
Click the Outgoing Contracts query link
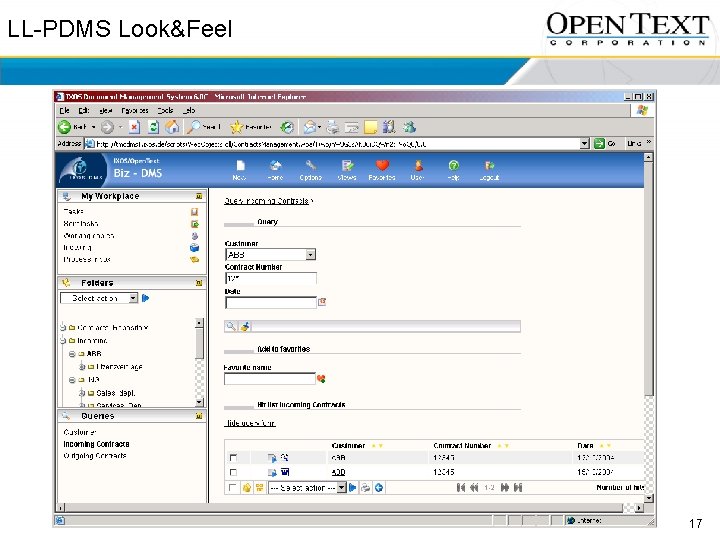95,456
